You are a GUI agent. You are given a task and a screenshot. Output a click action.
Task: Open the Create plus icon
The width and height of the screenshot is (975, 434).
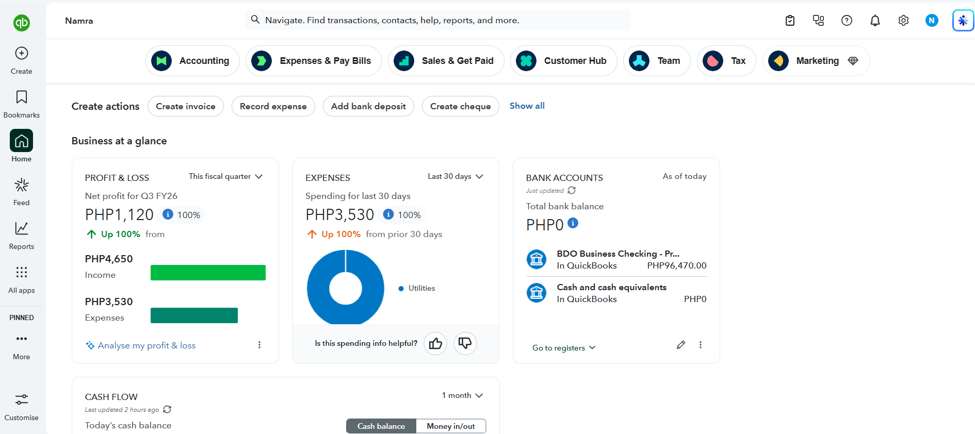pos(21,53)
